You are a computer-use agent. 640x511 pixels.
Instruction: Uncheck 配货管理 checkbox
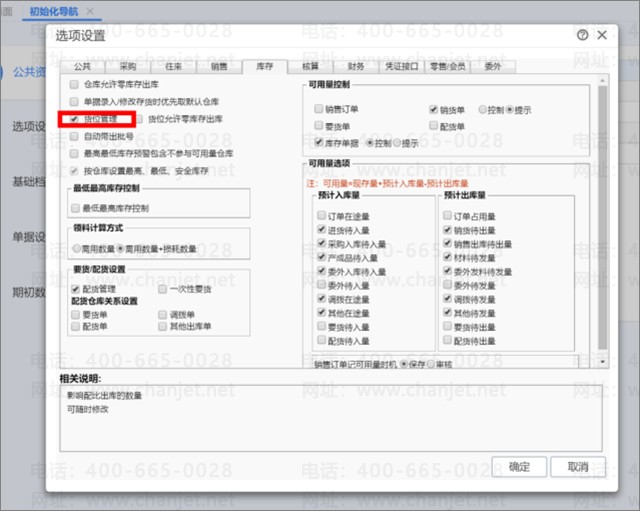[75, 289]
